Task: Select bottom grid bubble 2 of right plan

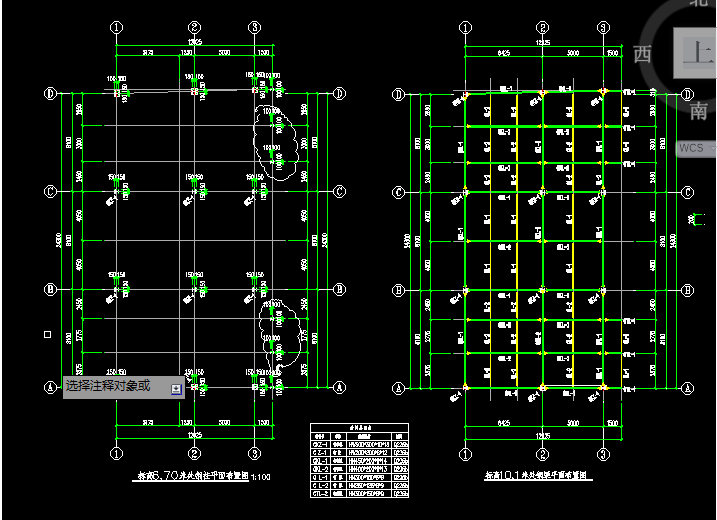Action: [542, 454]
